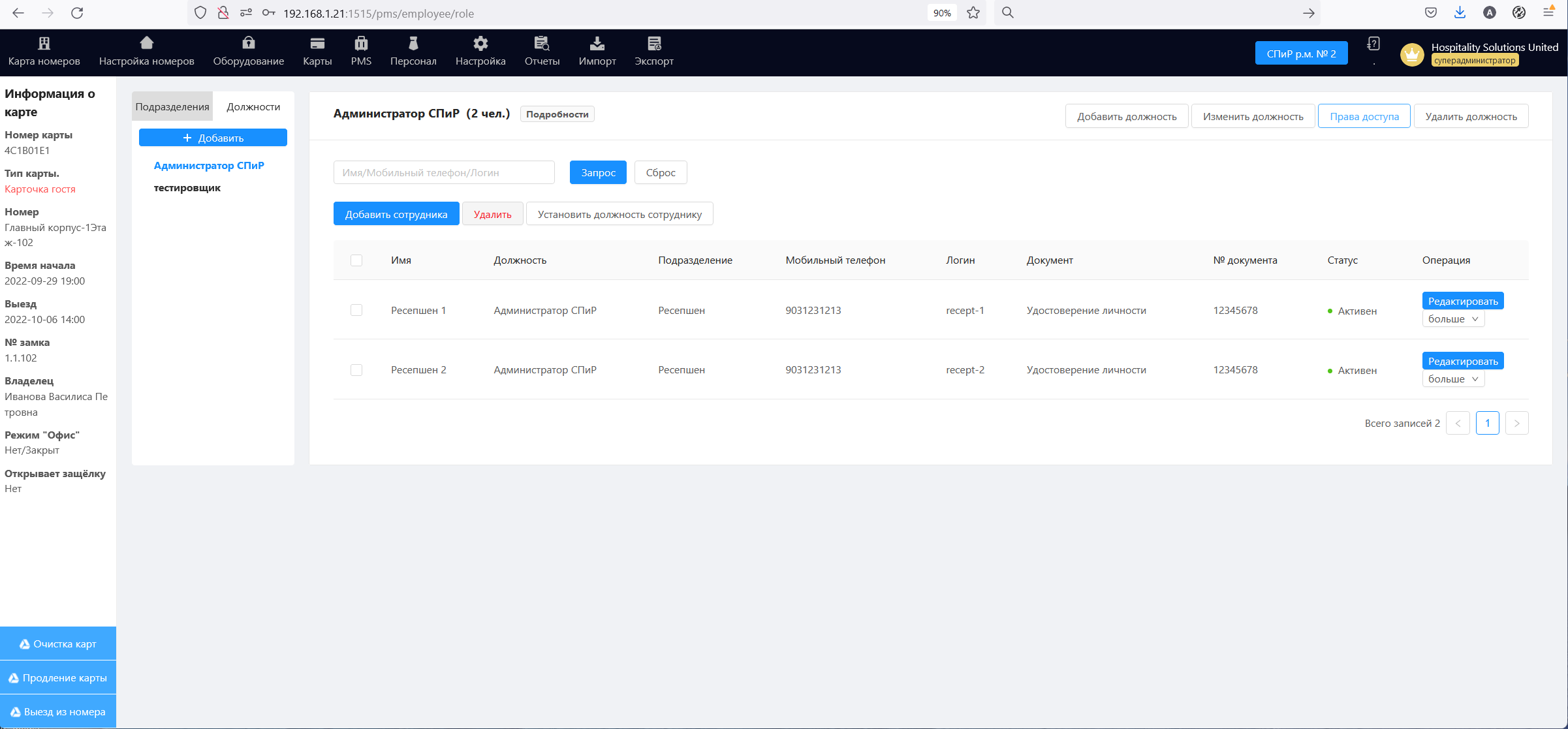
Task: Expand больше dropdown for Ресепшен 1
Action: coord(1453,319)
